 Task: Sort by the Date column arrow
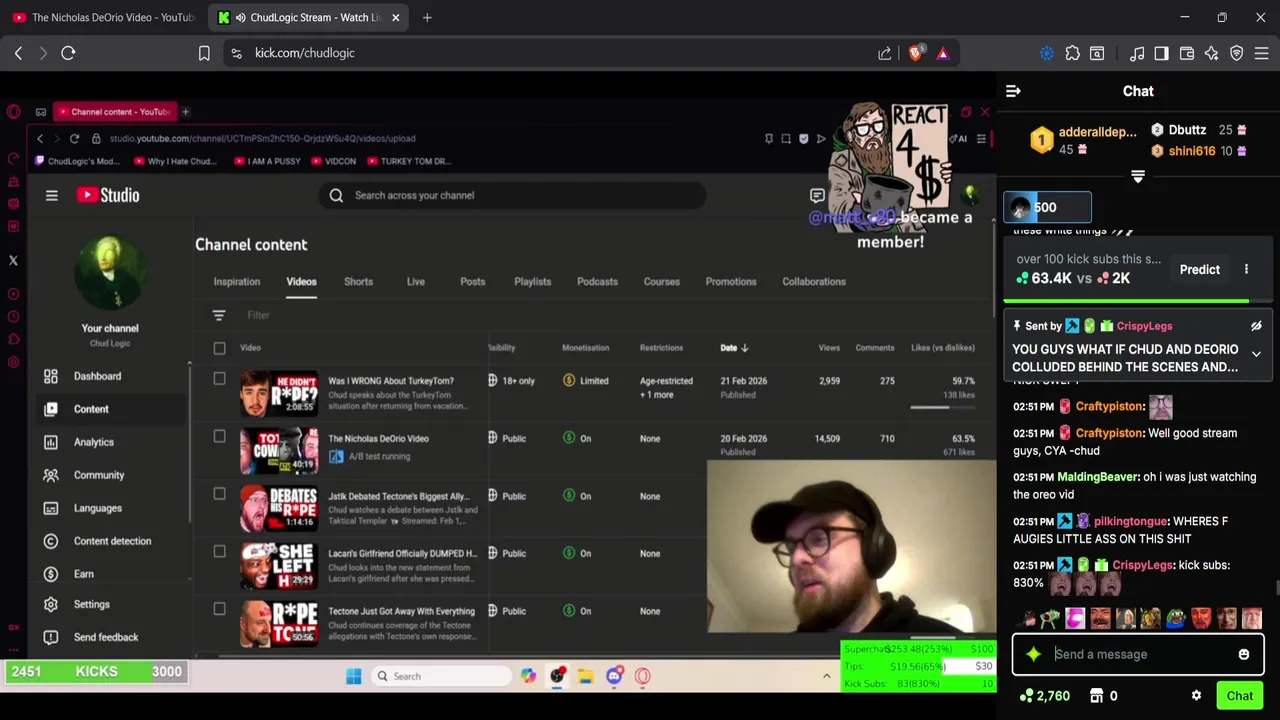(x=744, y=348)
